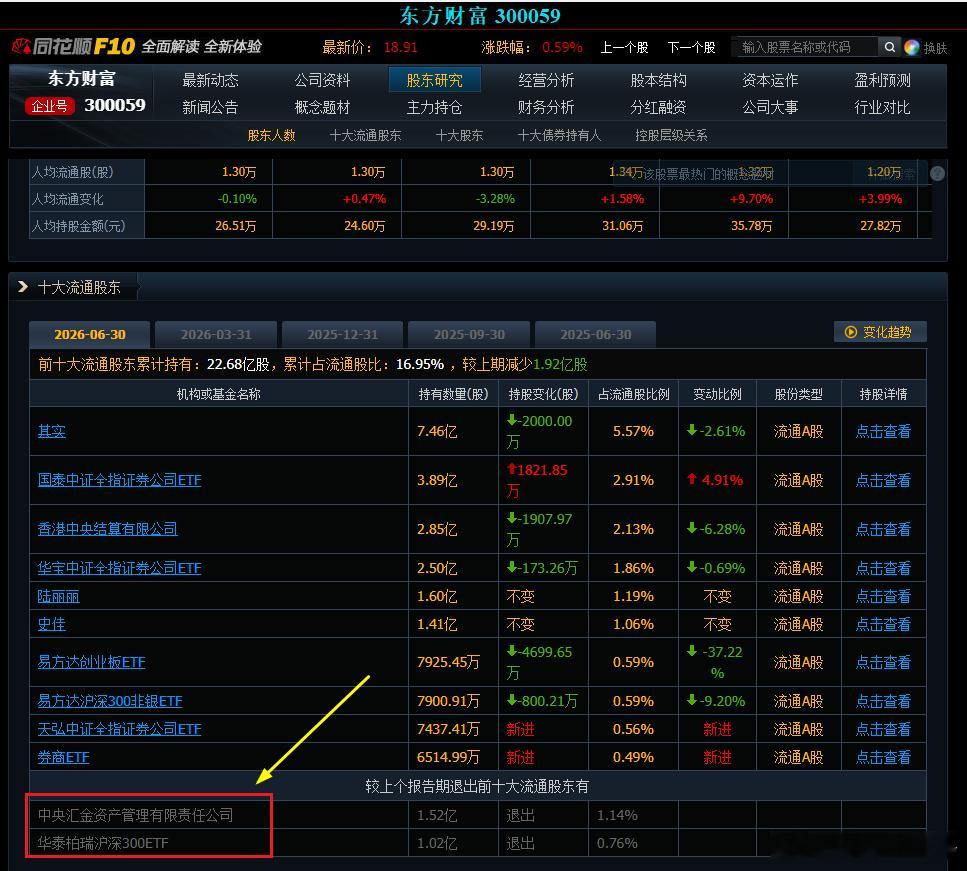Open the 财务分析 menu
This screenshot has width=967, height=871.
point(546,107)
